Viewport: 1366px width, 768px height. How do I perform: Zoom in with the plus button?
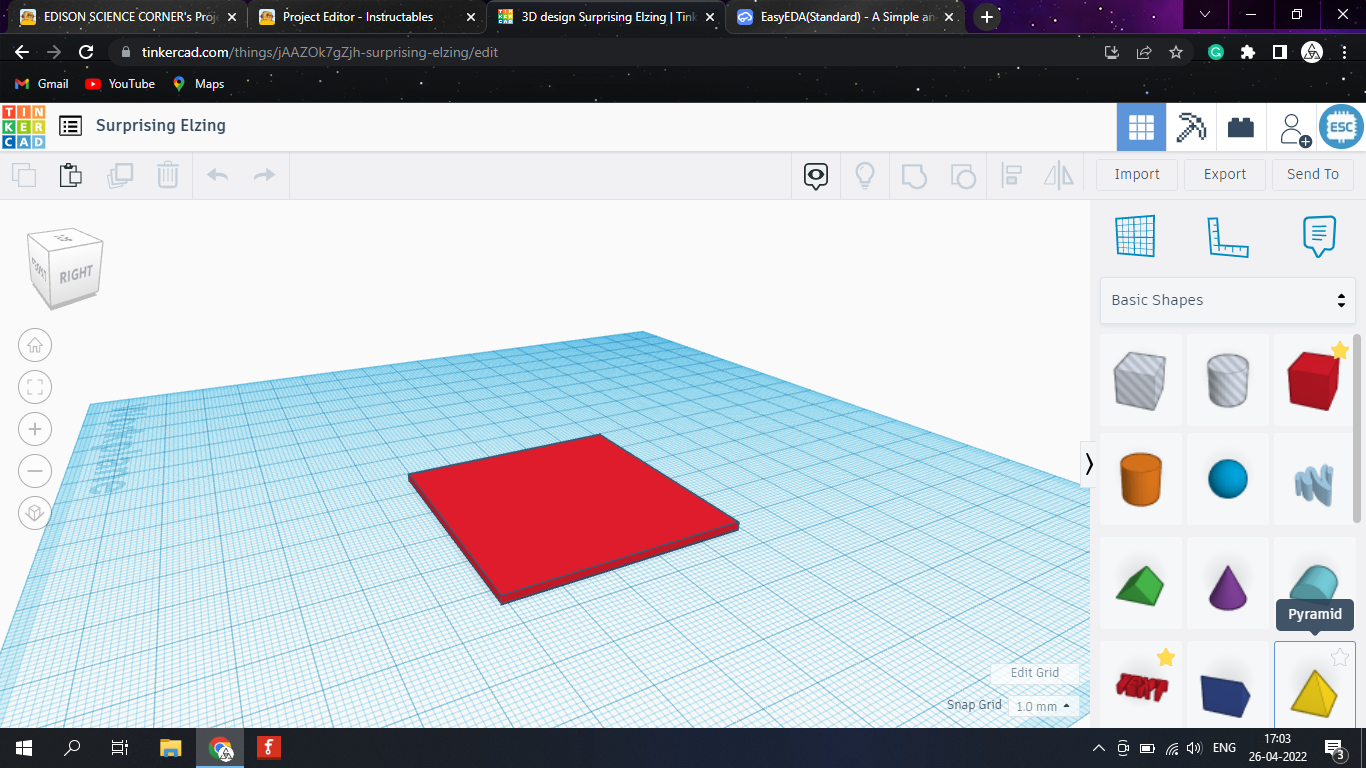[35, 430]
